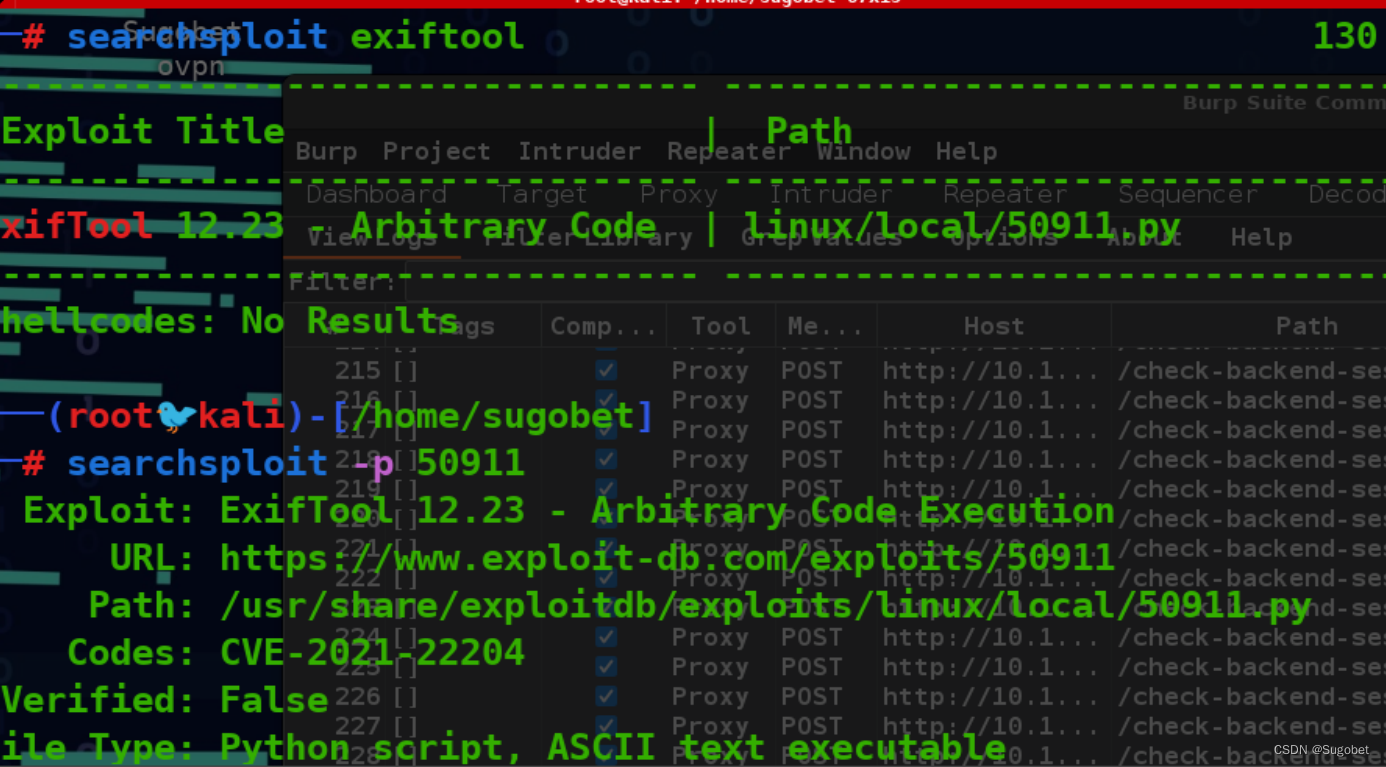
Task: Select the POST cell in row 218
Action: click(x=811, y=459)
